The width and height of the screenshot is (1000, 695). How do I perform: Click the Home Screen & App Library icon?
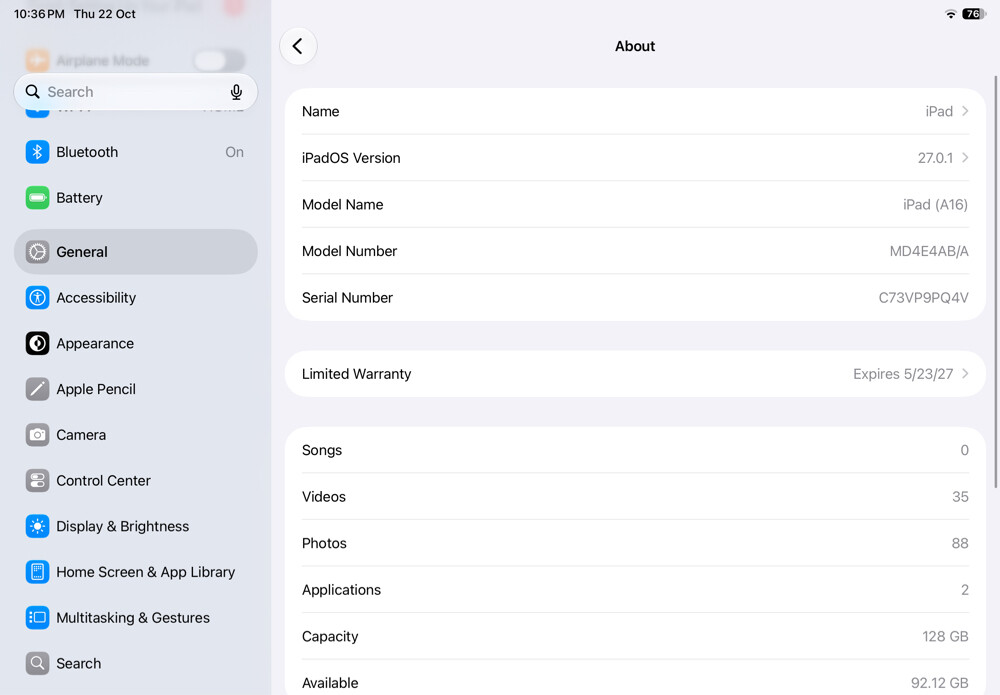click(38, 572)
